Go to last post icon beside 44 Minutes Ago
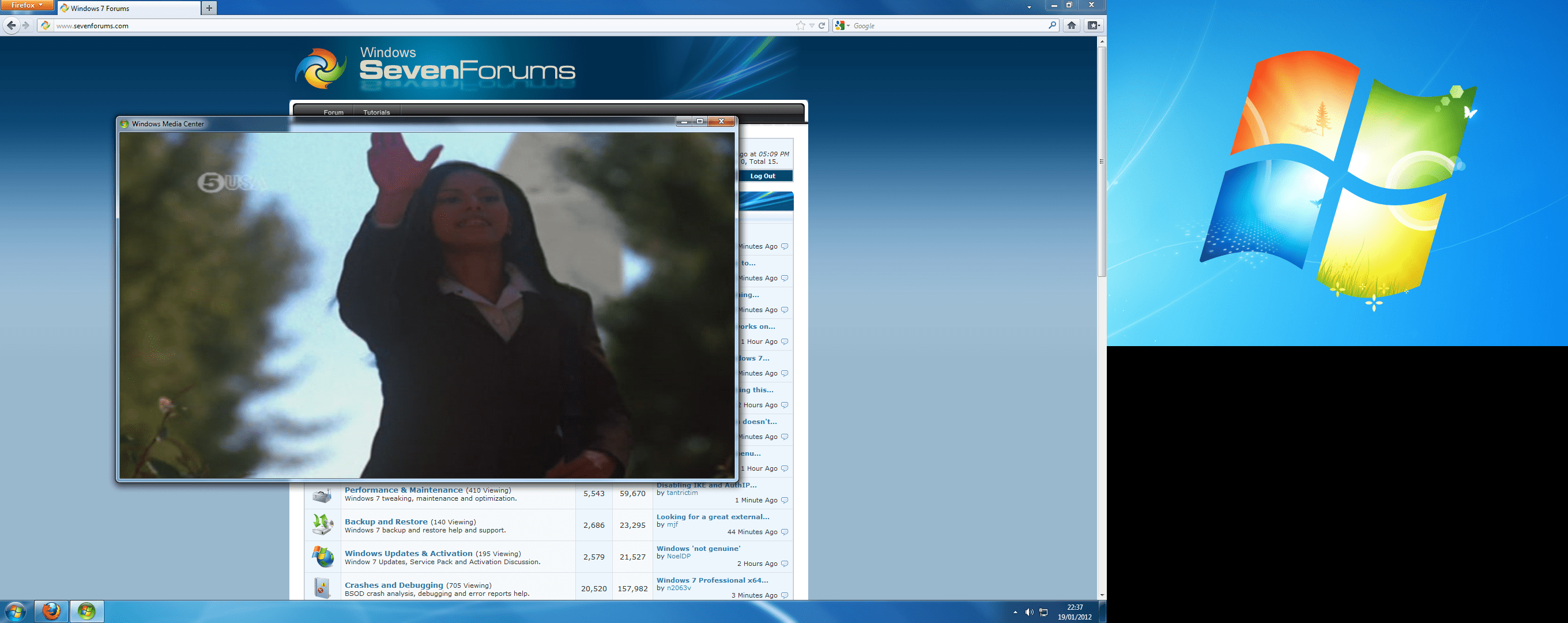Image resolution: width=1568 pixels, height=623 pixels. [785, 532]
